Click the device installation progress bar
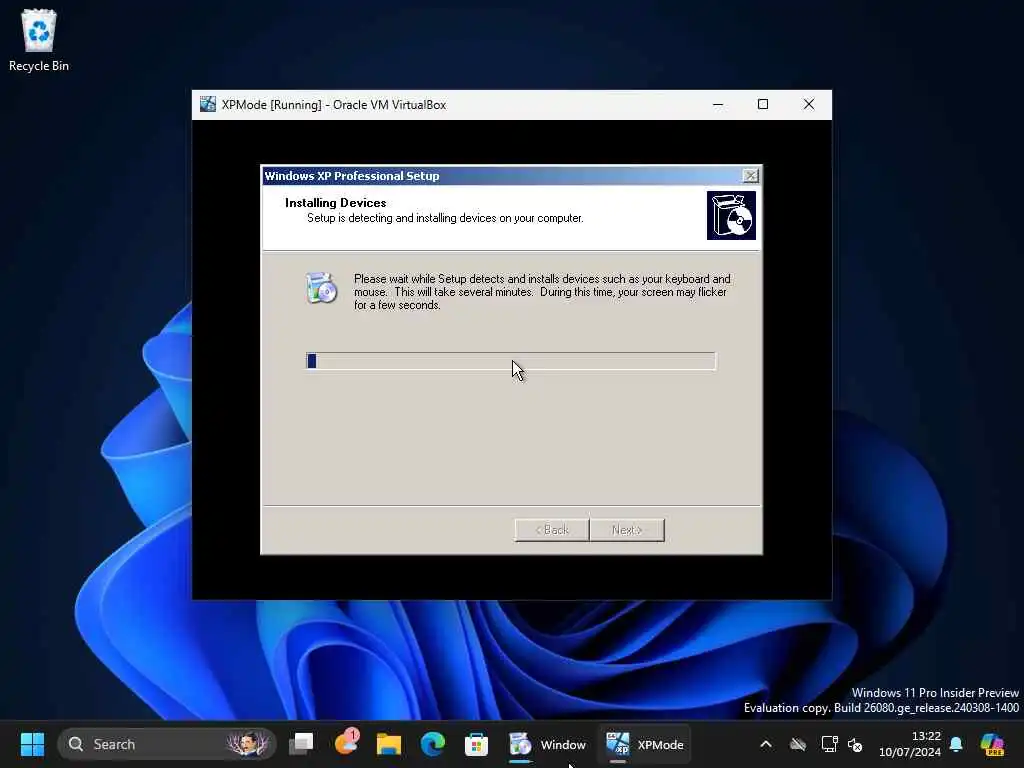This screenshot has height=768, width=1024. pos(511,361)
